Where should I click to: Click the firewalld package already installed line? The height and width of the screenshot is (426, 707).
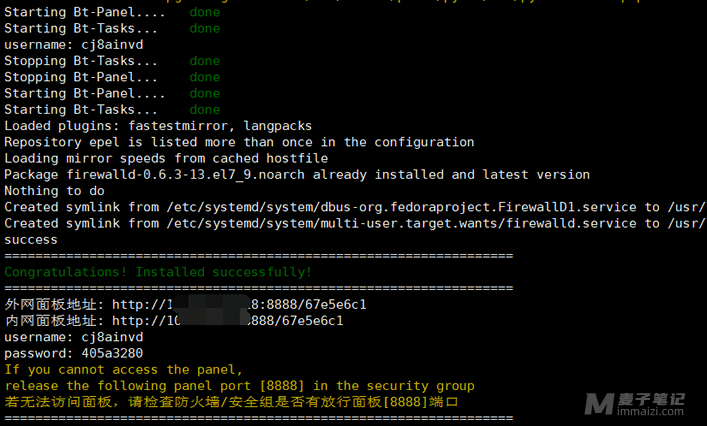(x=297, y=175)
